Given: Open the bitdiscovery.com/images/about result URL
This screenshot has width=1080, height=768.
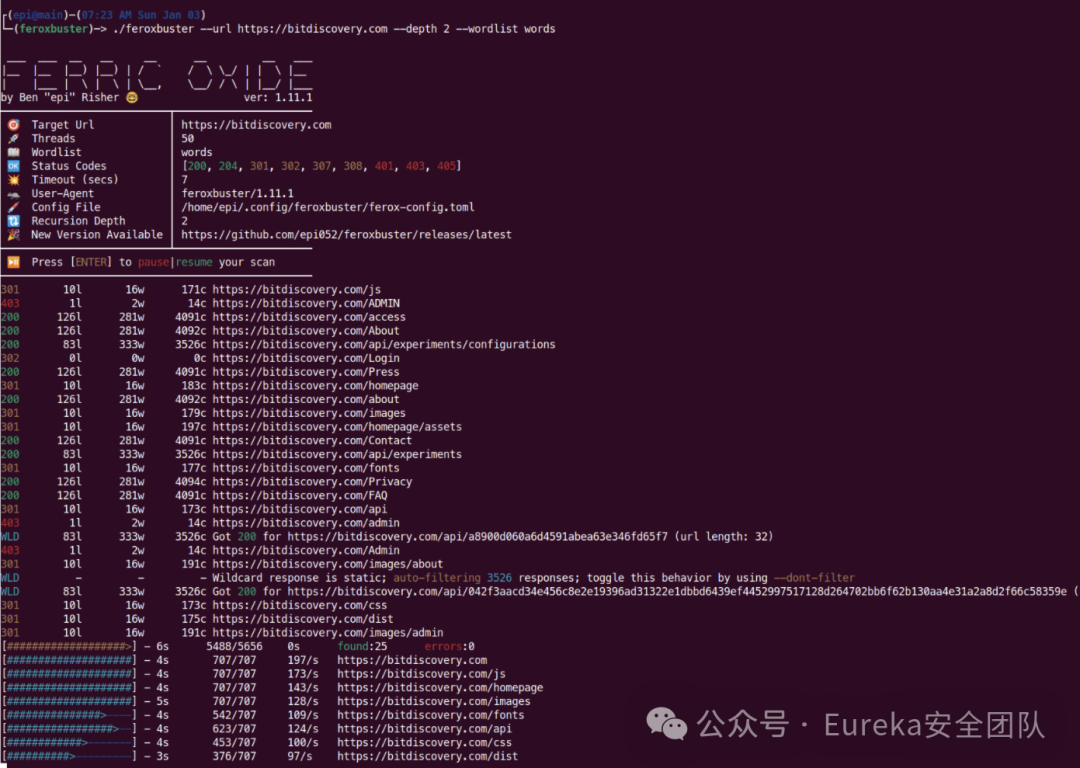Looking at the screenshot, I should coord(328,564).
